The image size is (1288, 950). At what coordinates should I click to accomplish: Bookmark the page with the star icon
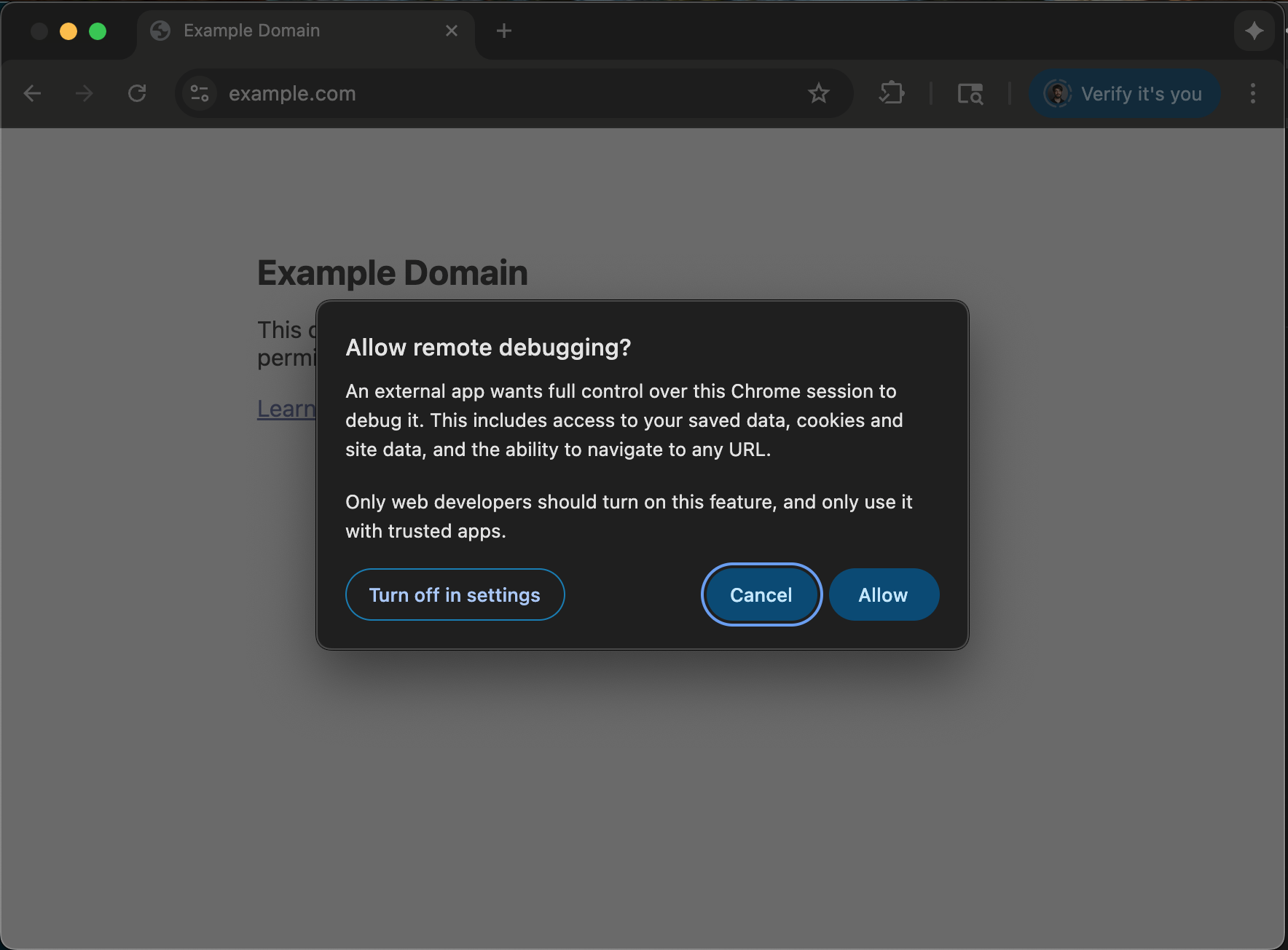[x=820, y=93]
